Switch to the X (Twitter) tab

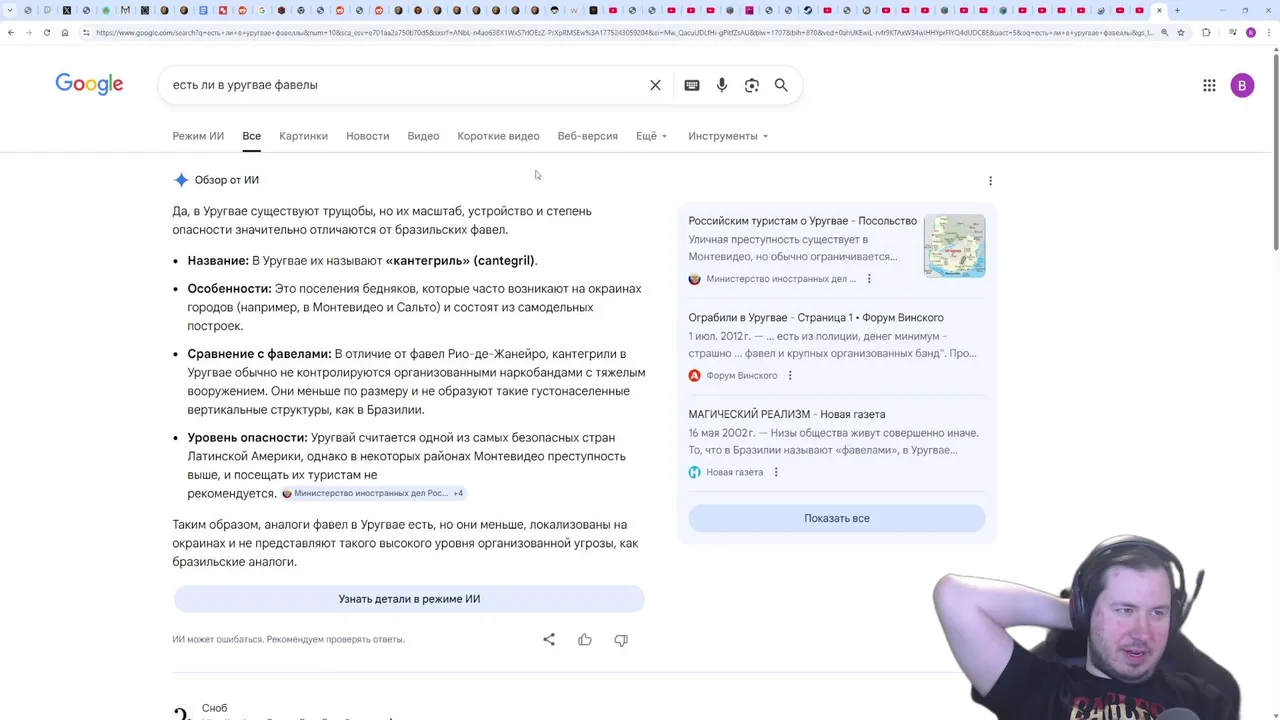(x=66, y=10)
